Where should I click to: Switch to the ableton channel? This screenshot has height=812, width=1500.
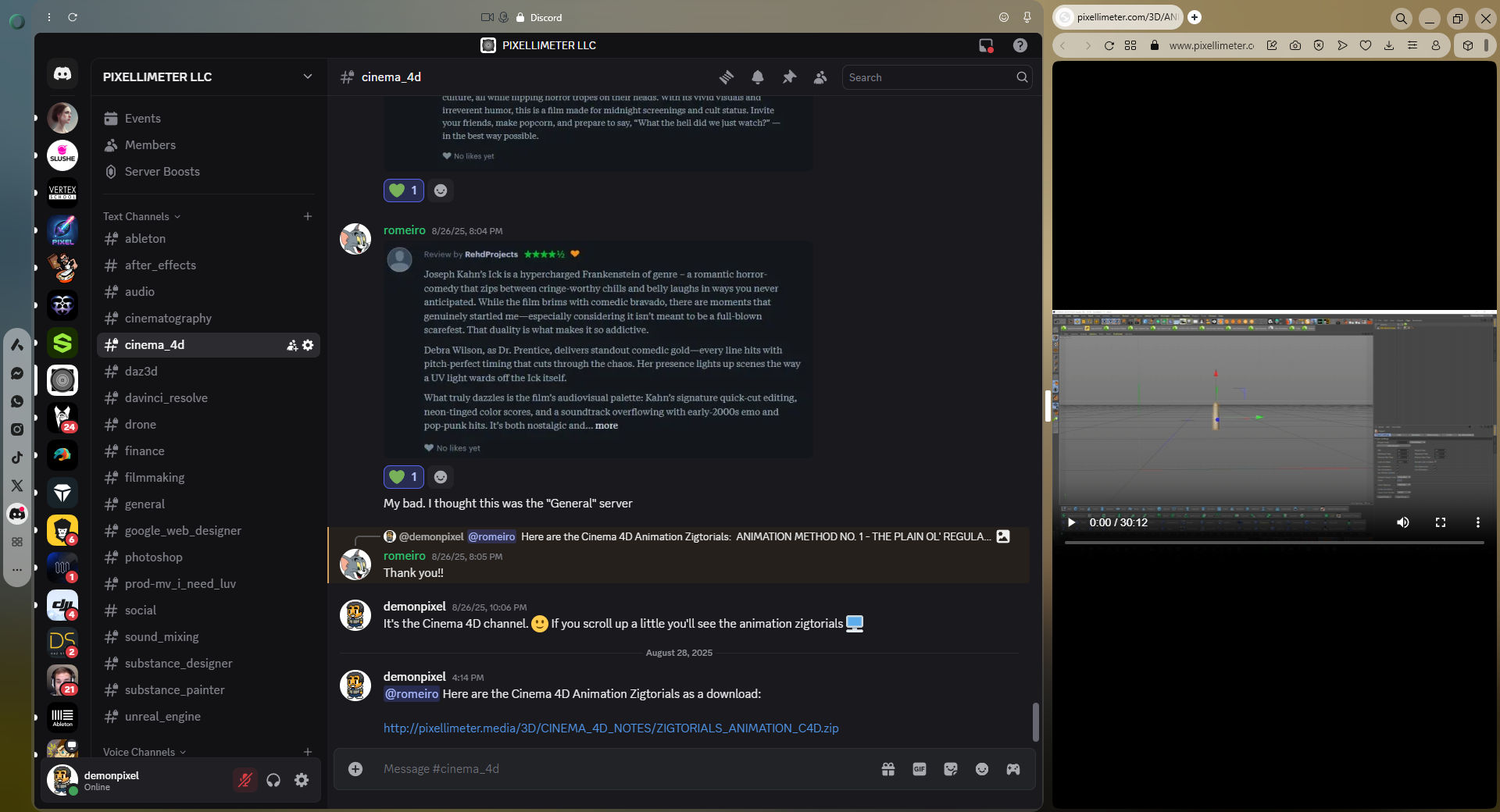pos(208,239)
